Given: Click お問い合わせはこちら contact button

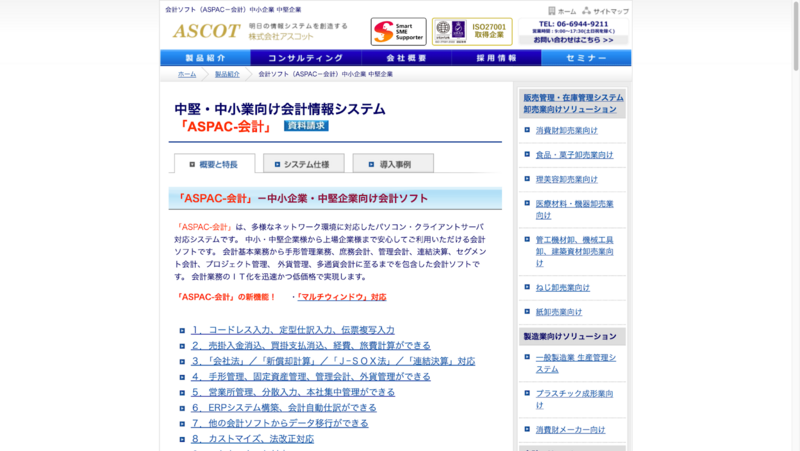Looking at the screenshot, I should tap(573, 40).
